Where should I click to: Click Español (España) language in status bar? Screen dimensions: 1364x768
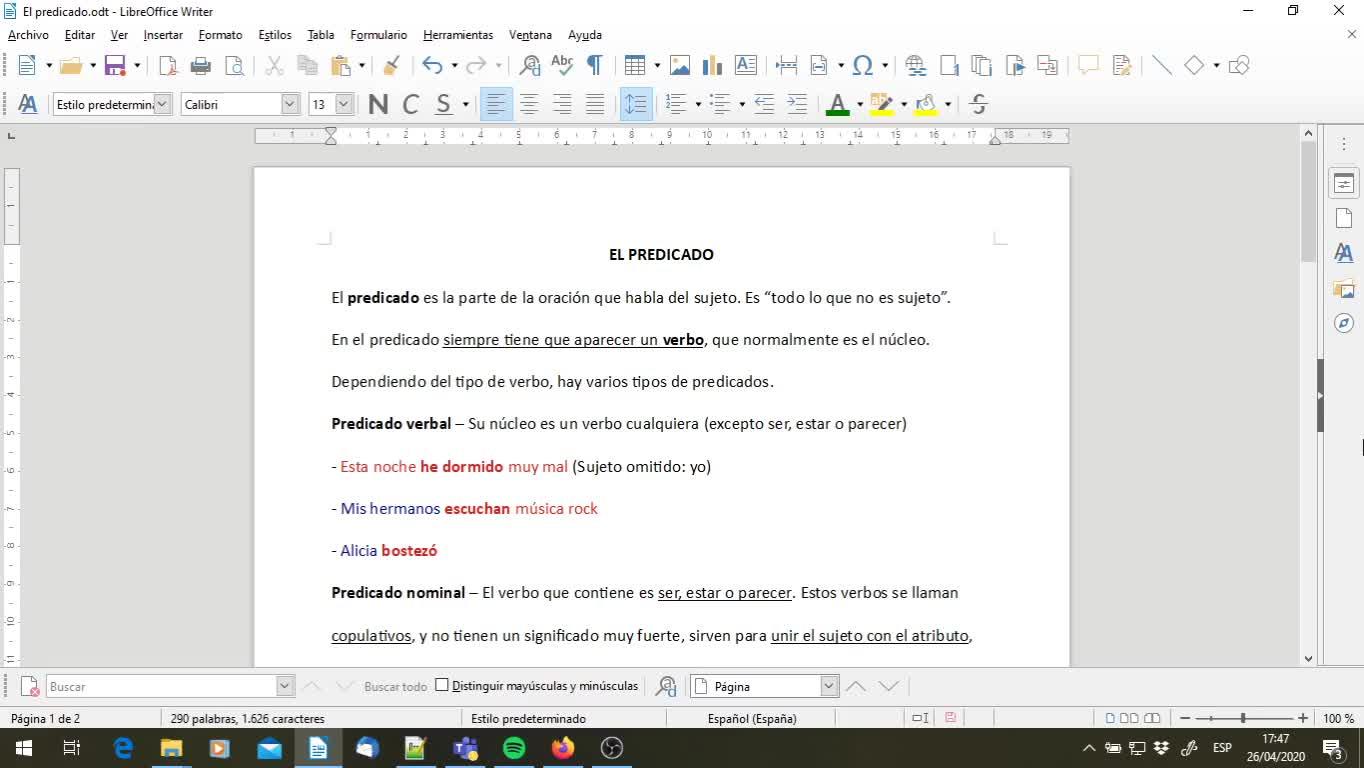(x=752, y=718)
